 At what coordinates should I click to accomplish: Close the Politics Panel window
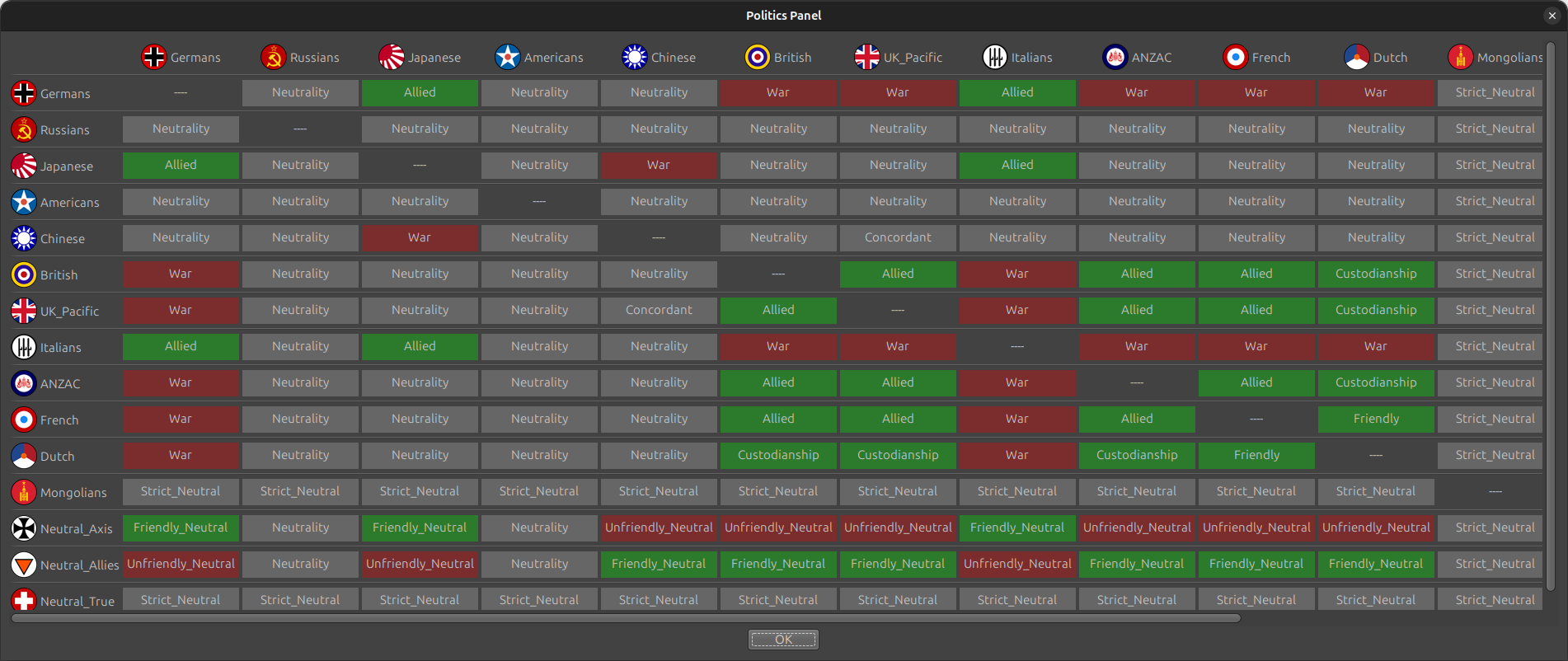pos(1552,16)
